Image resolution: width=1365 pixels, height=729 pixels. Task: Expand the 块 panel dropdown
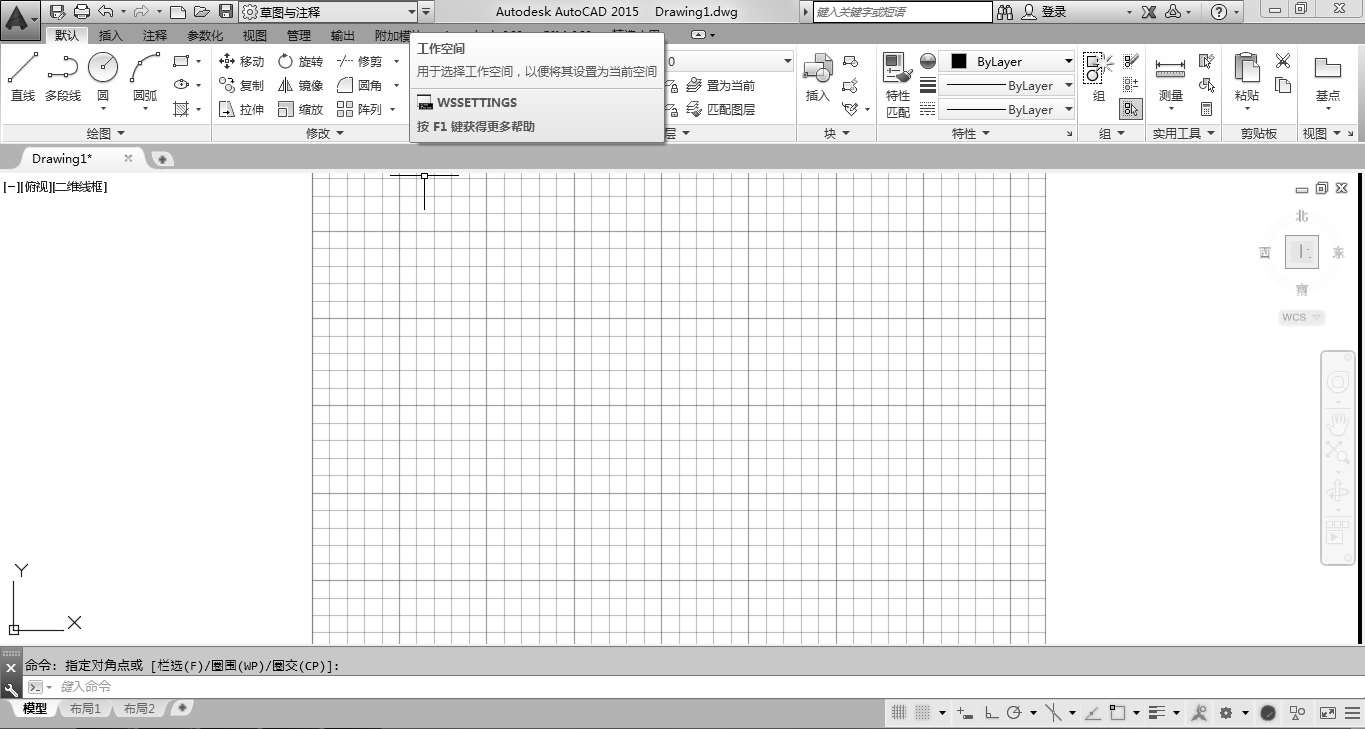(x=836, y=133)
